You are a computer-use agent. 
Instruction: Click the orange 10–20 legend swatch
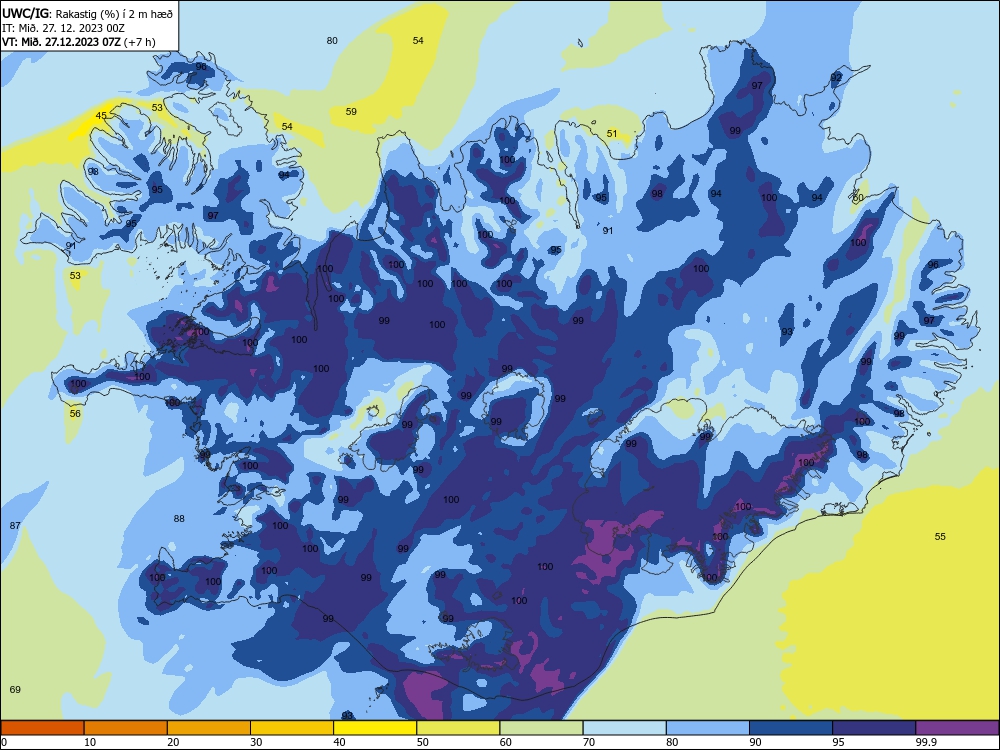click(x=126, y=728)
